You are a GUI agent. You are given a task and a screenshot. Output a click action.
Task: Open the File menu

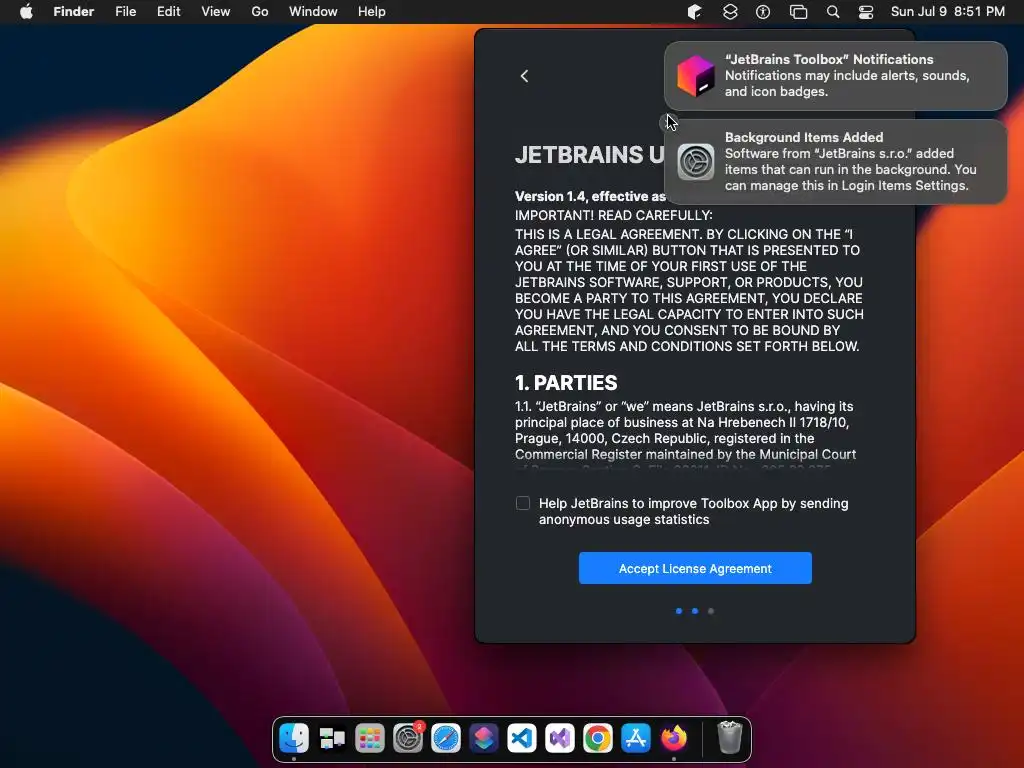[125, 12]
